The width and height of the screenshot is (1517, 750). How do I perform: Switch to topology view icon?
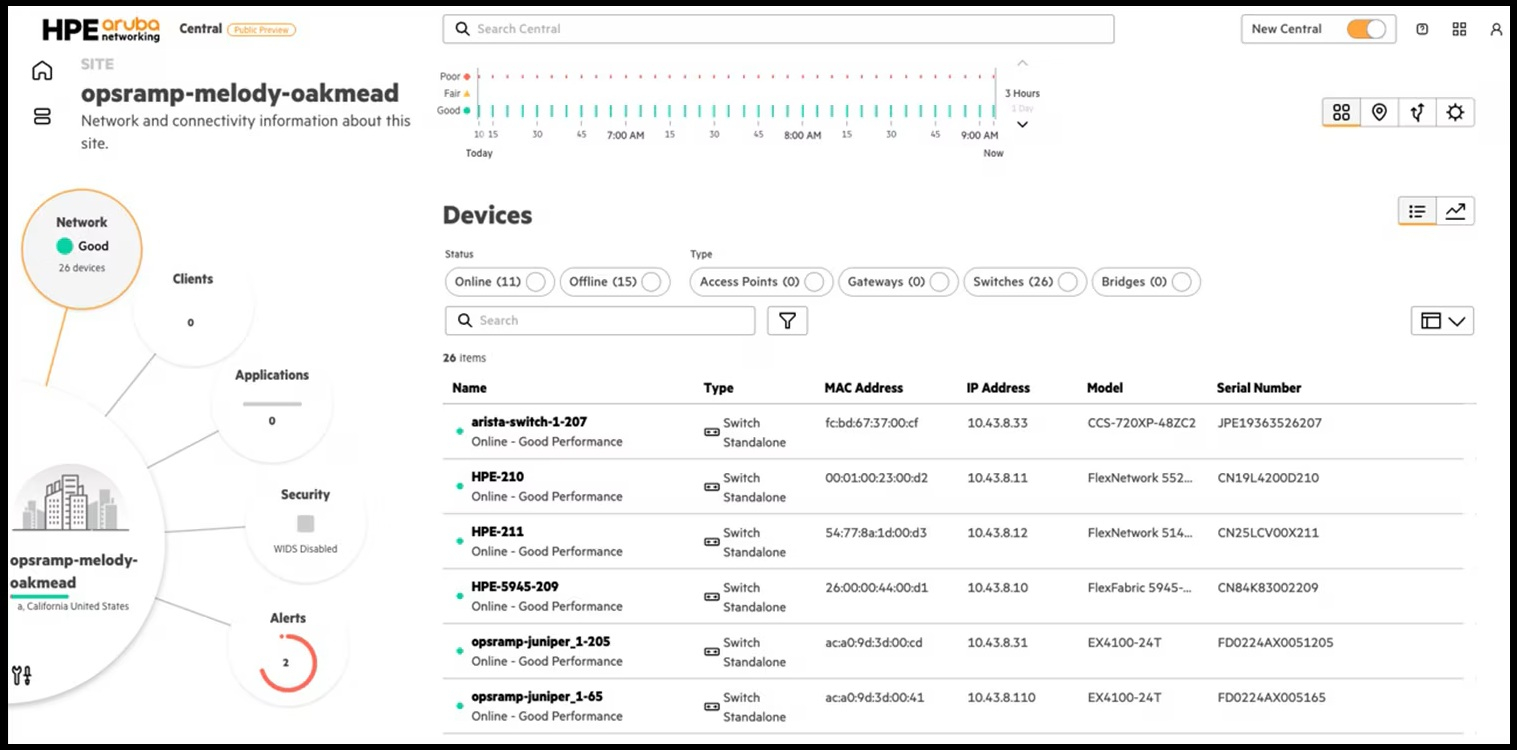pyautogui.click(x=1417, y=113)
